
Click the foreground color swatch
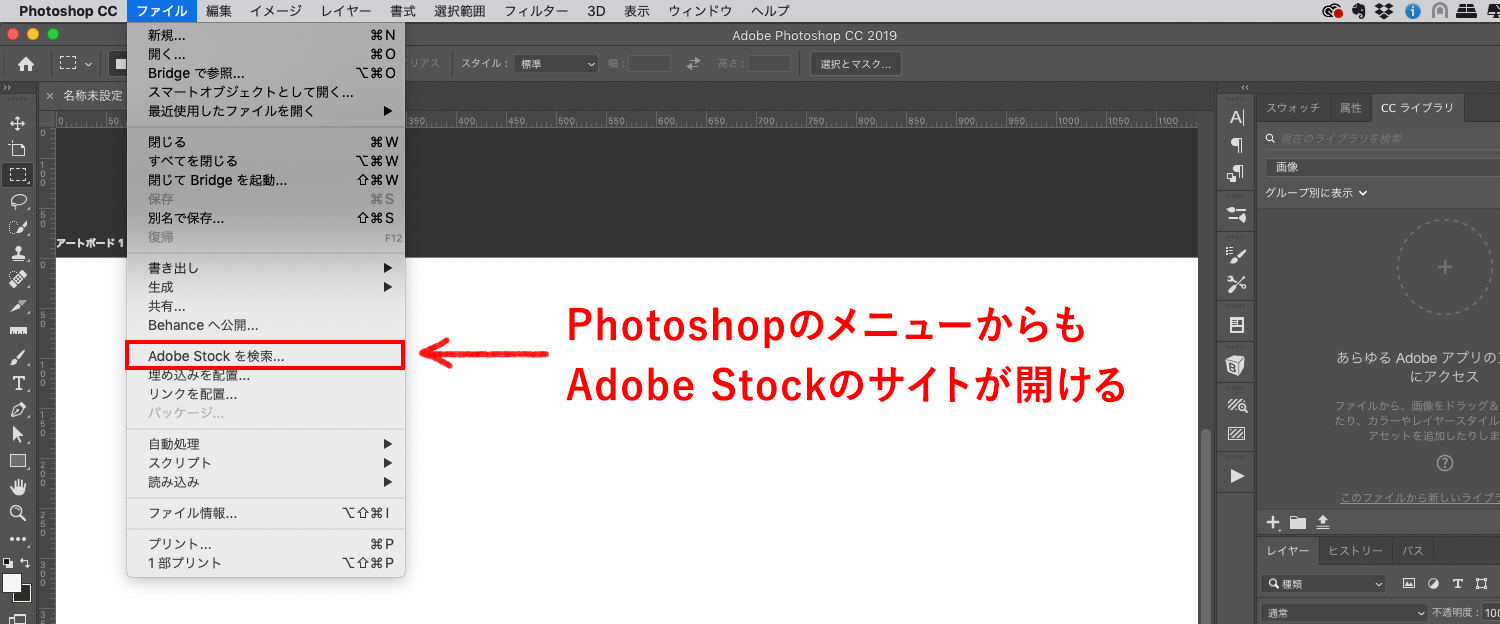[12, 583]
